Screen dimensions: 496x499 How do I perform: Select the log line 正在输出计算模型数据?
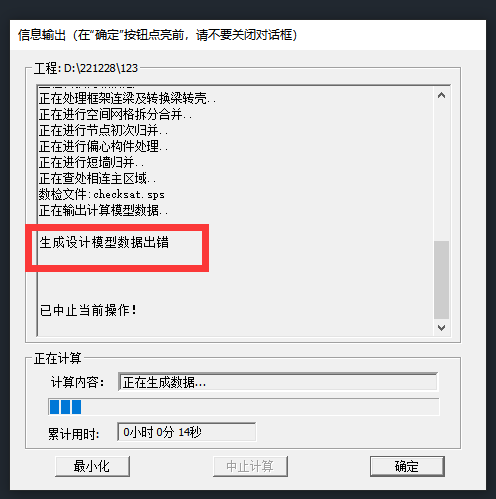click(x=103, y=210)
